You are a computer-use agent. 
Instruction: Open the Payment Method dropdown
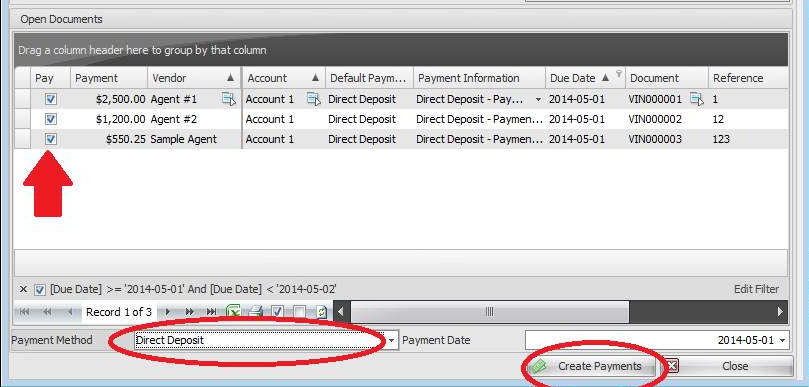point(392,341)
